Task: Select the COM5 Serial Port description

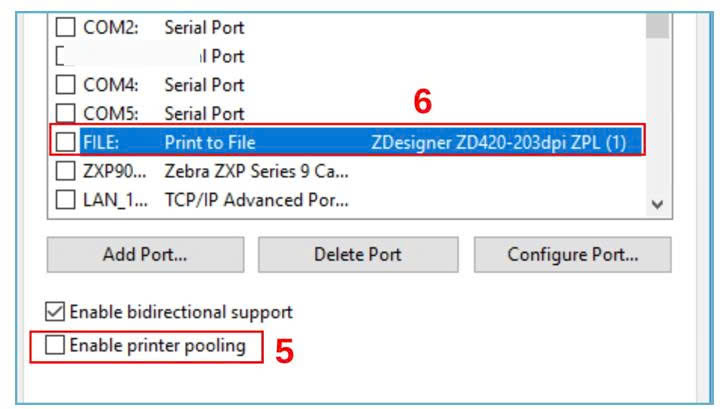Action: [204, 113]
